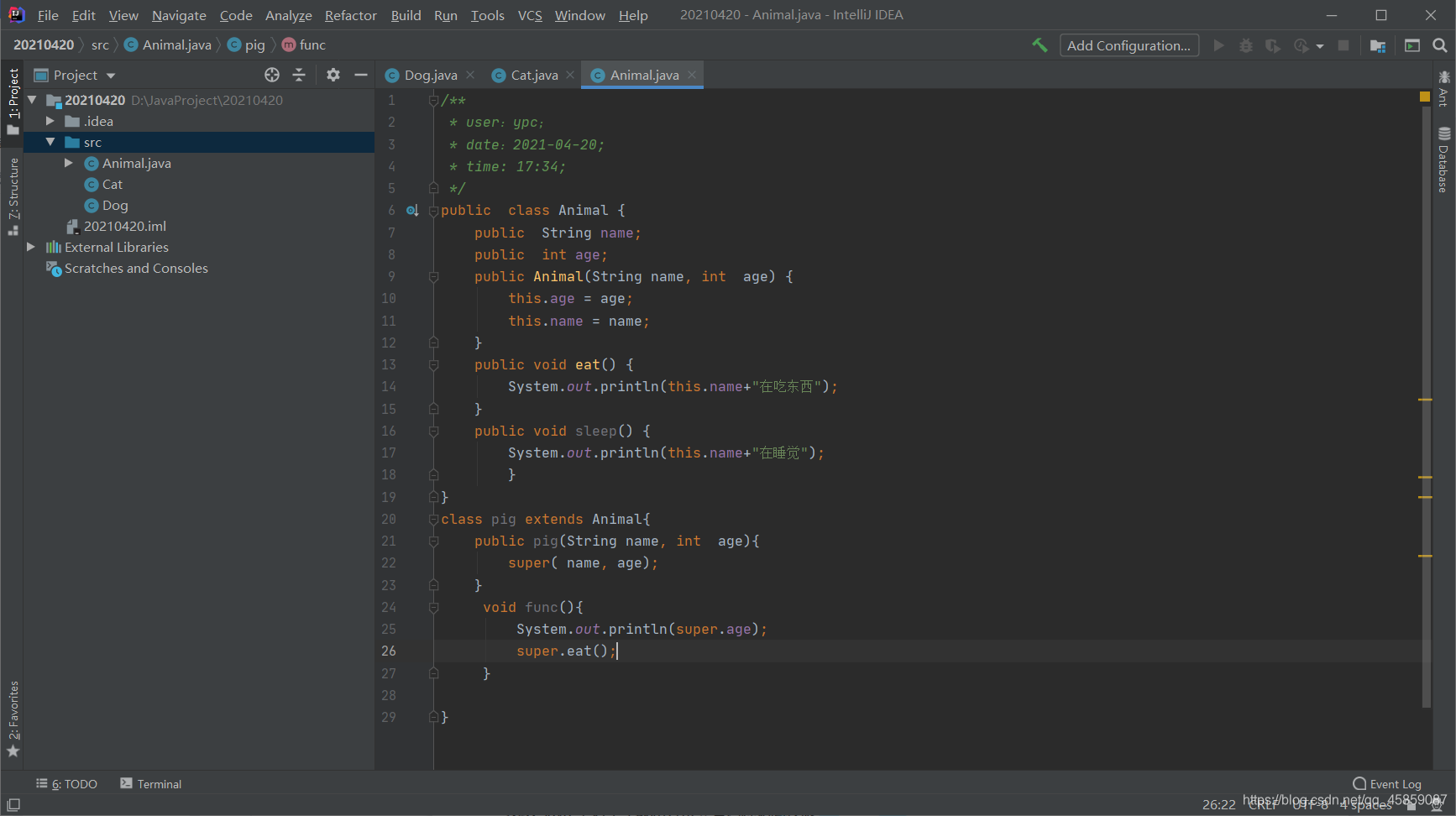Select the Dog class in the project tree
The image size is (1456, 816).
(115, 205)
